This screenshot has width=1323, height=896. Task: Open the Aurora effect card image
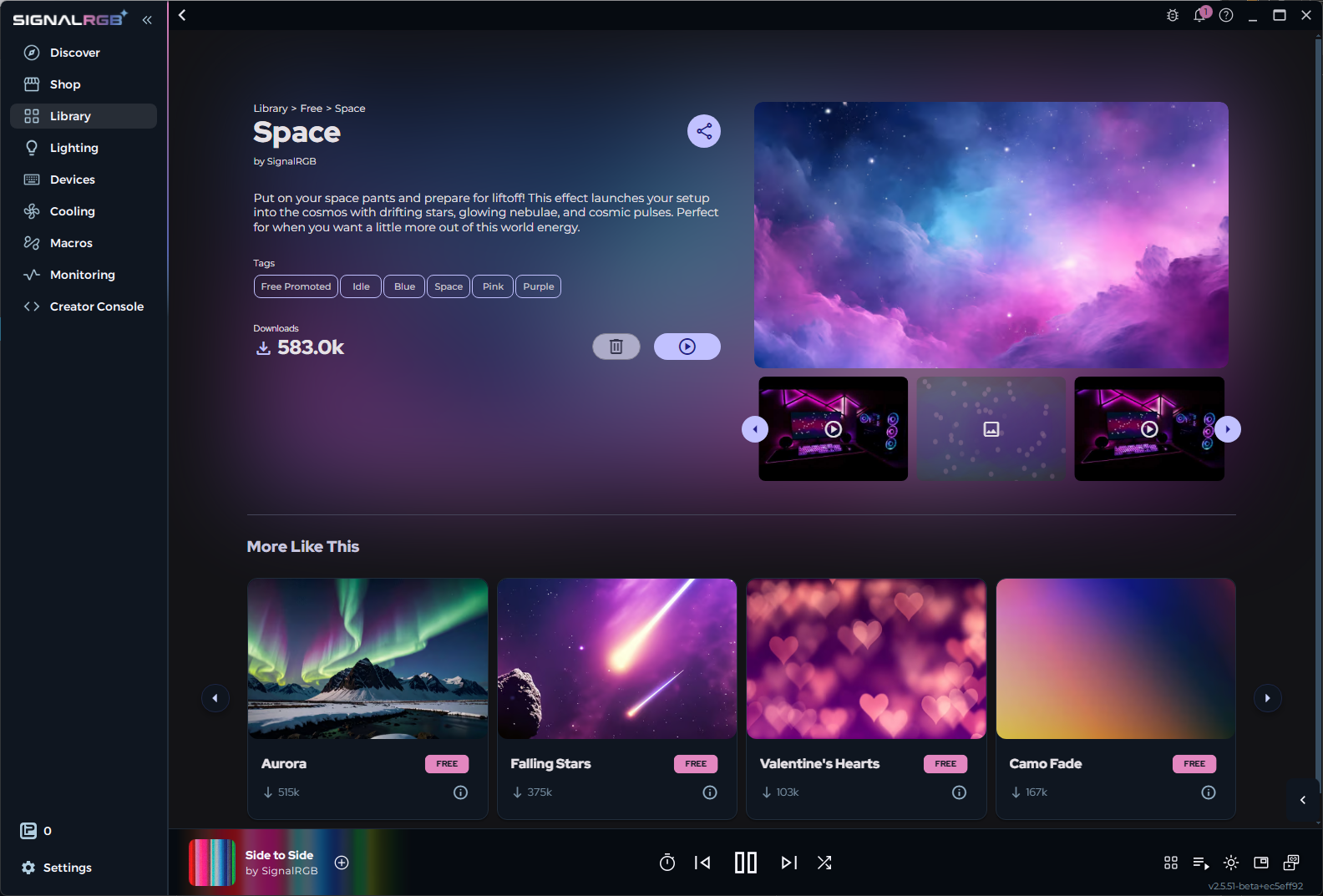(x=367, y=659)
